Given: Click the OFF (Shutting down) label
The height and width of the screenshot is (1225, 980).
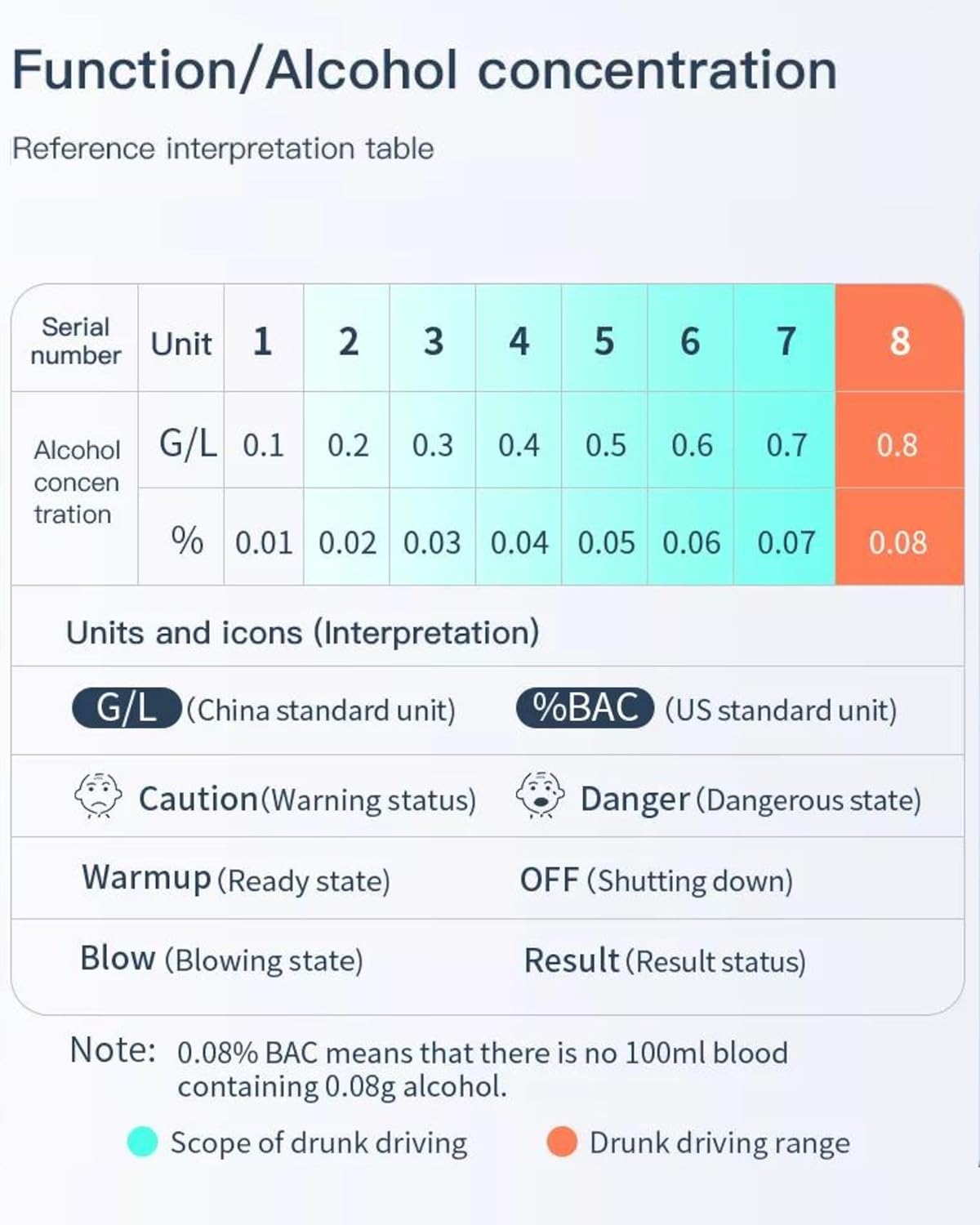Looking at the screenshot, I should (x=657, y=880).
